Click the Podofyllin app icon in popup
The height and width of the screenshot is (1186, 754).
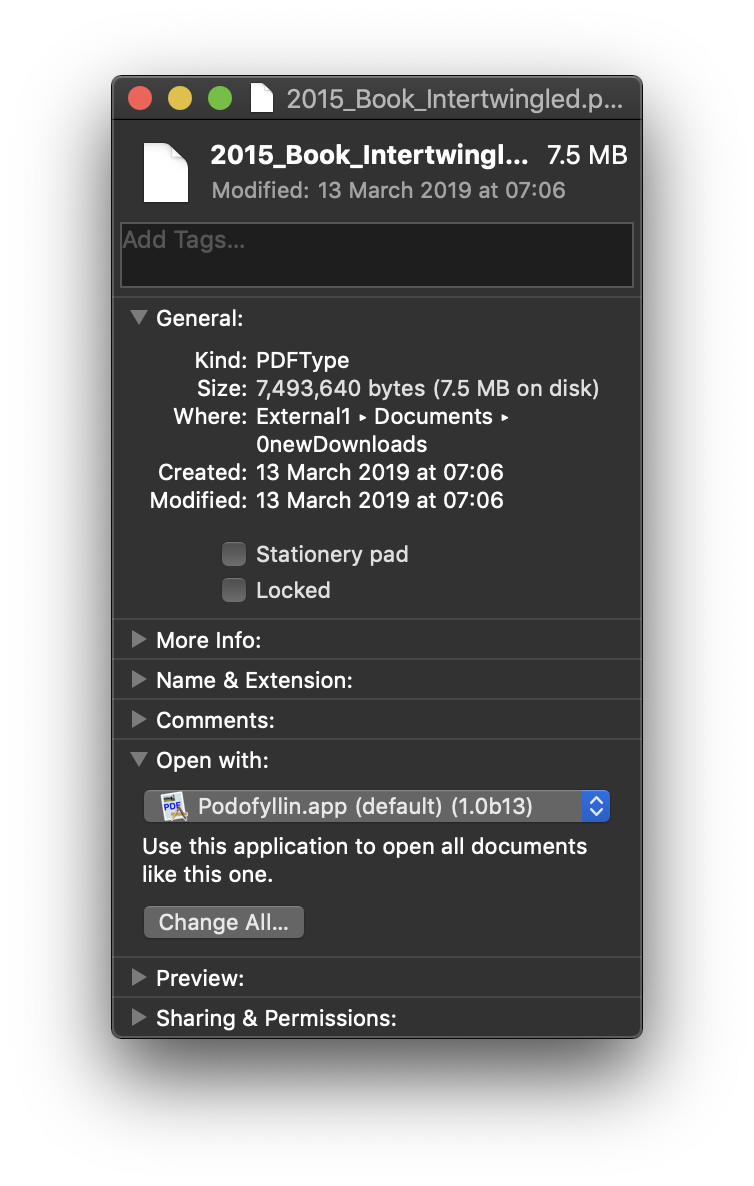tap(174, 806)
